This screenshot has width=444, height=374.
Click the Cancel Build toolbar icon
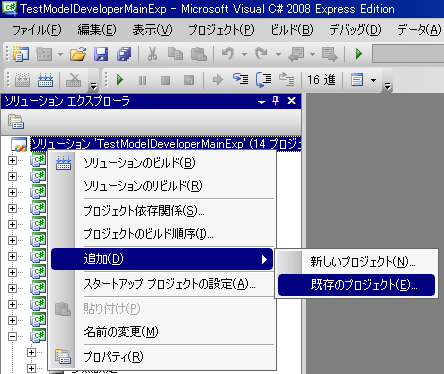click(74, 80)
